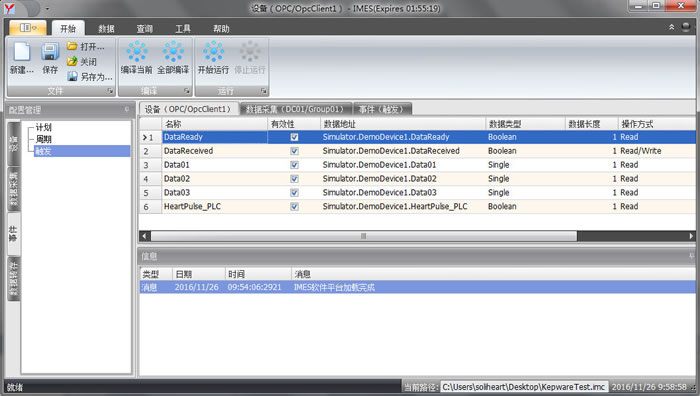This screenshot has width=700, height=396.
Task: Open quick access toolbar dropdown arrow
Action: 47,8
